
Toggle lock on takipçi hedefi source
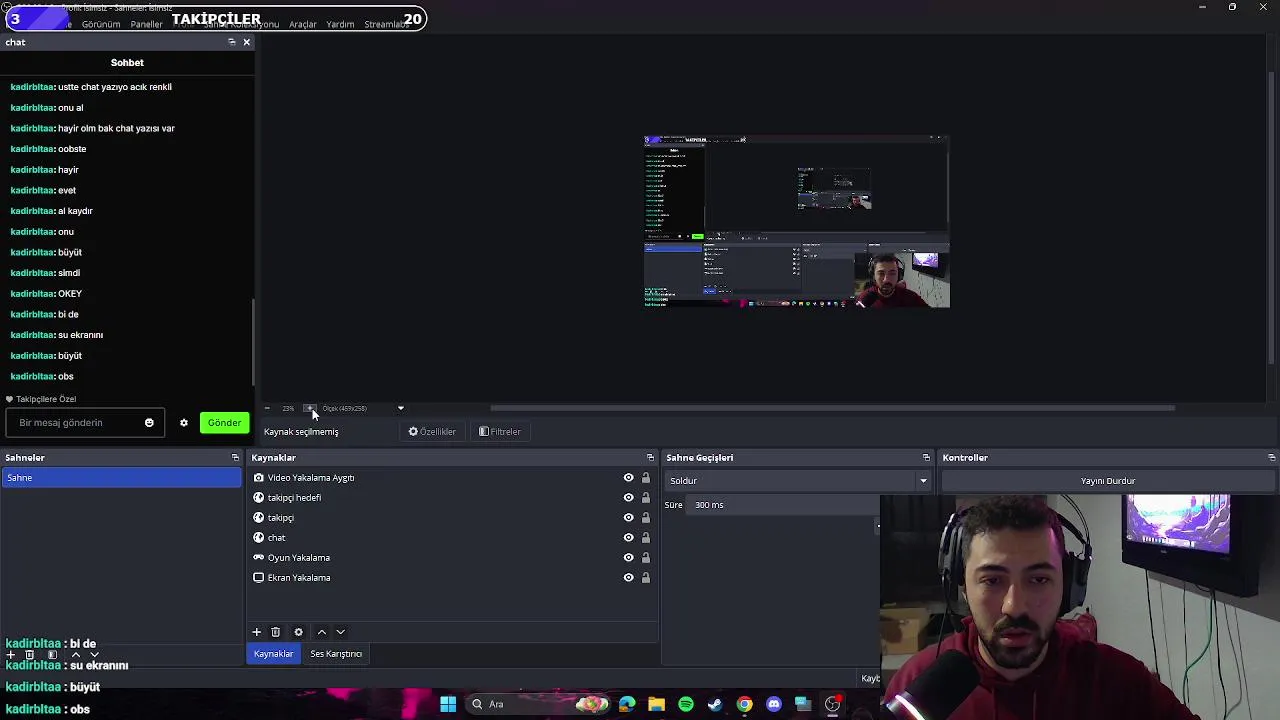(x=645, y=498)
